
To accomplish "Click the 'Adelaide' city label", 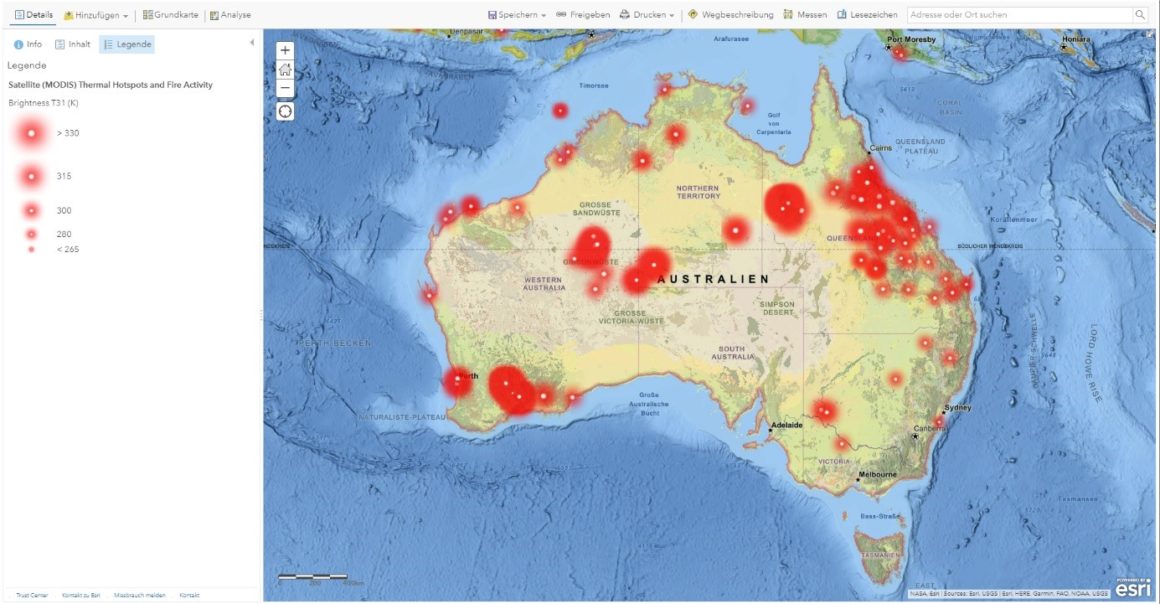I will tap(787, 426).
